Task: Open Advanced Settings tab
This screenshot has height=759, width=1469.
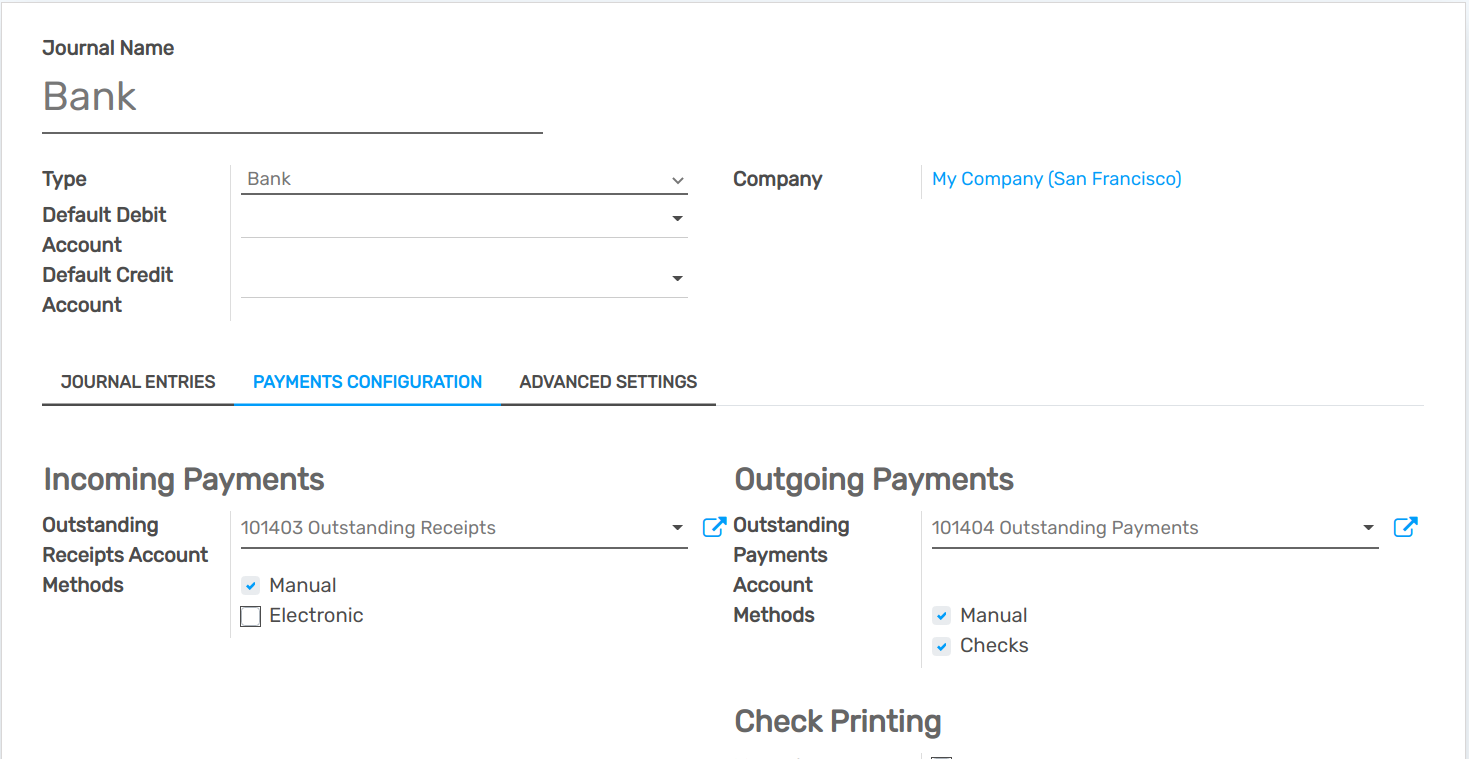Action: coord(608,382)
